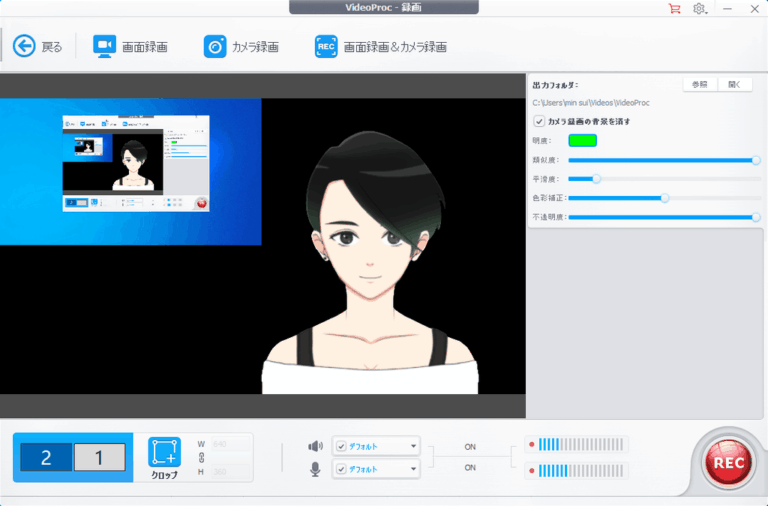Start recording with the red REC button
The width and height of the screenshot is (768, 506).
728,462
